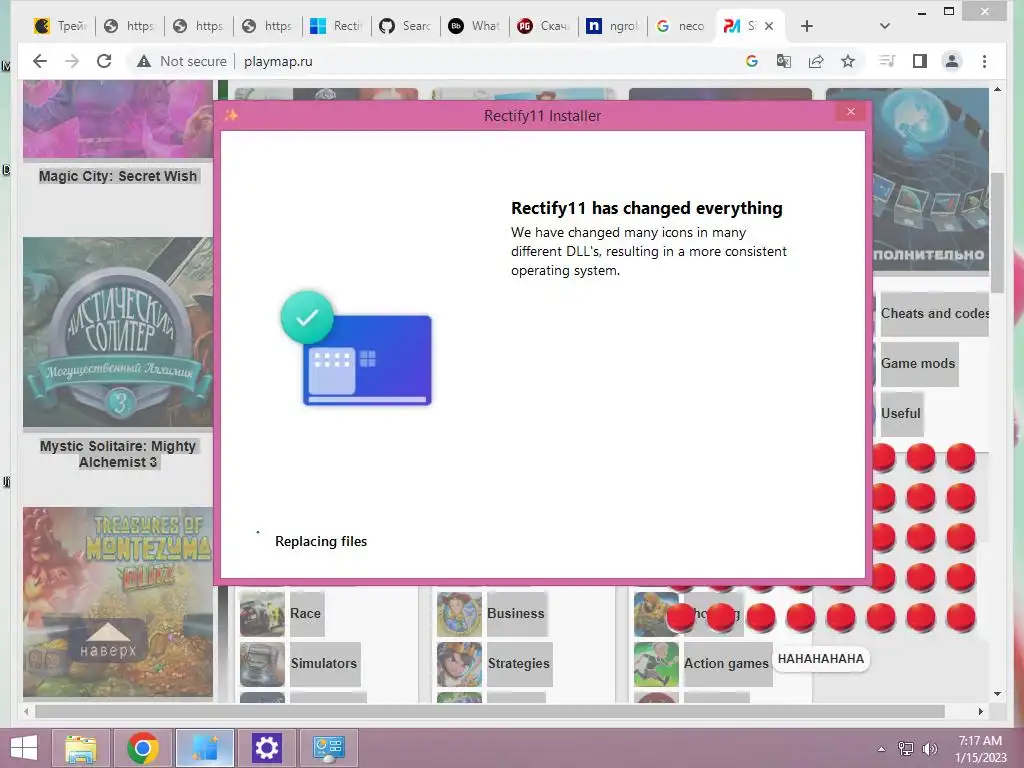Reload the playmap.ru page

[104, 61]
